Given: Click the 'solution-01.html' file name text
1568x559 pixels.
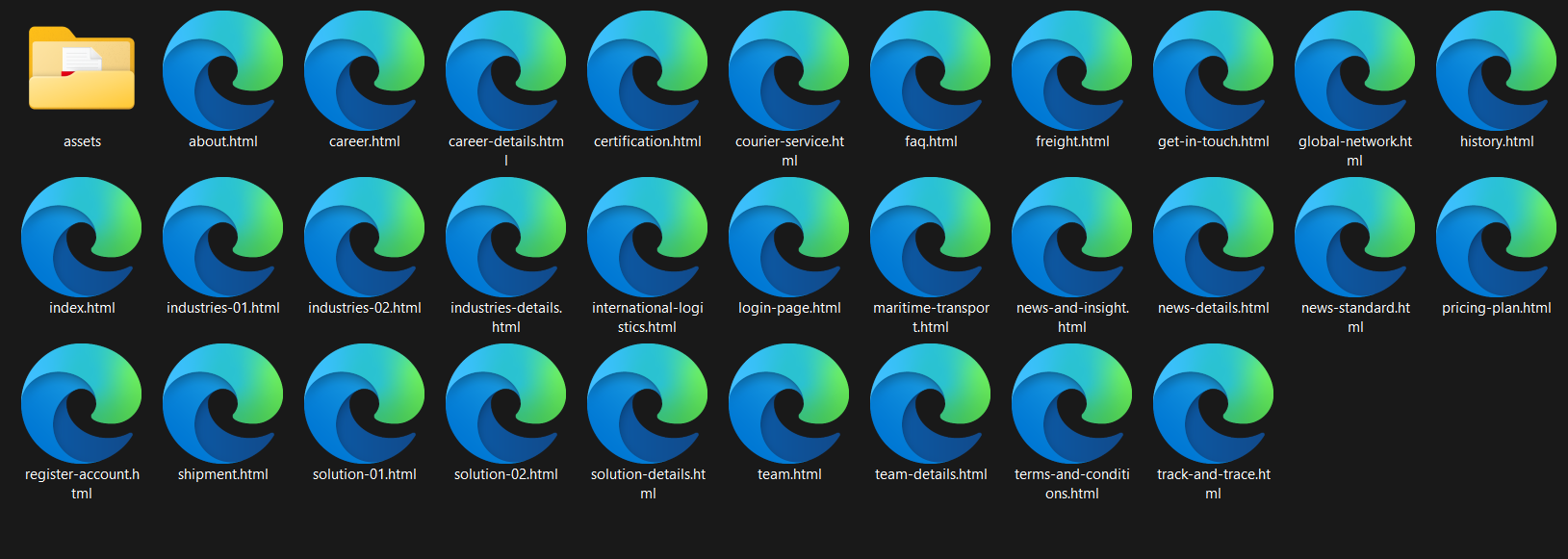Looking at the screenshot, I should pos(365,474).
